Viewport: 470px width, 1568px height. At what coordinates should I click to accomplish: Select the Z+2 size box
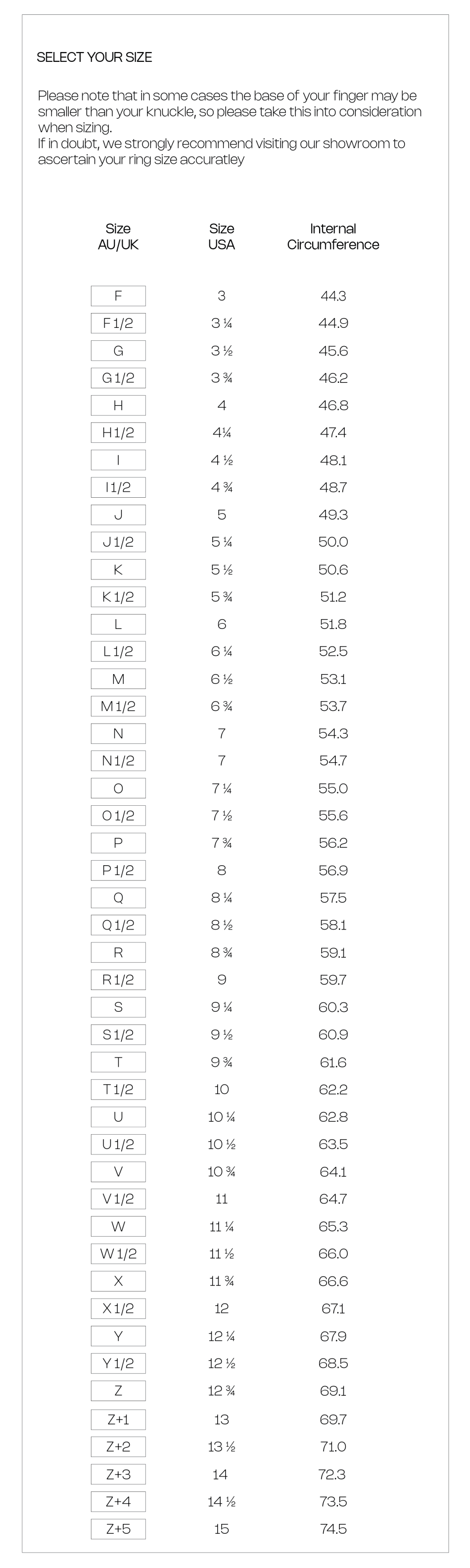(x=118, y=1448)
